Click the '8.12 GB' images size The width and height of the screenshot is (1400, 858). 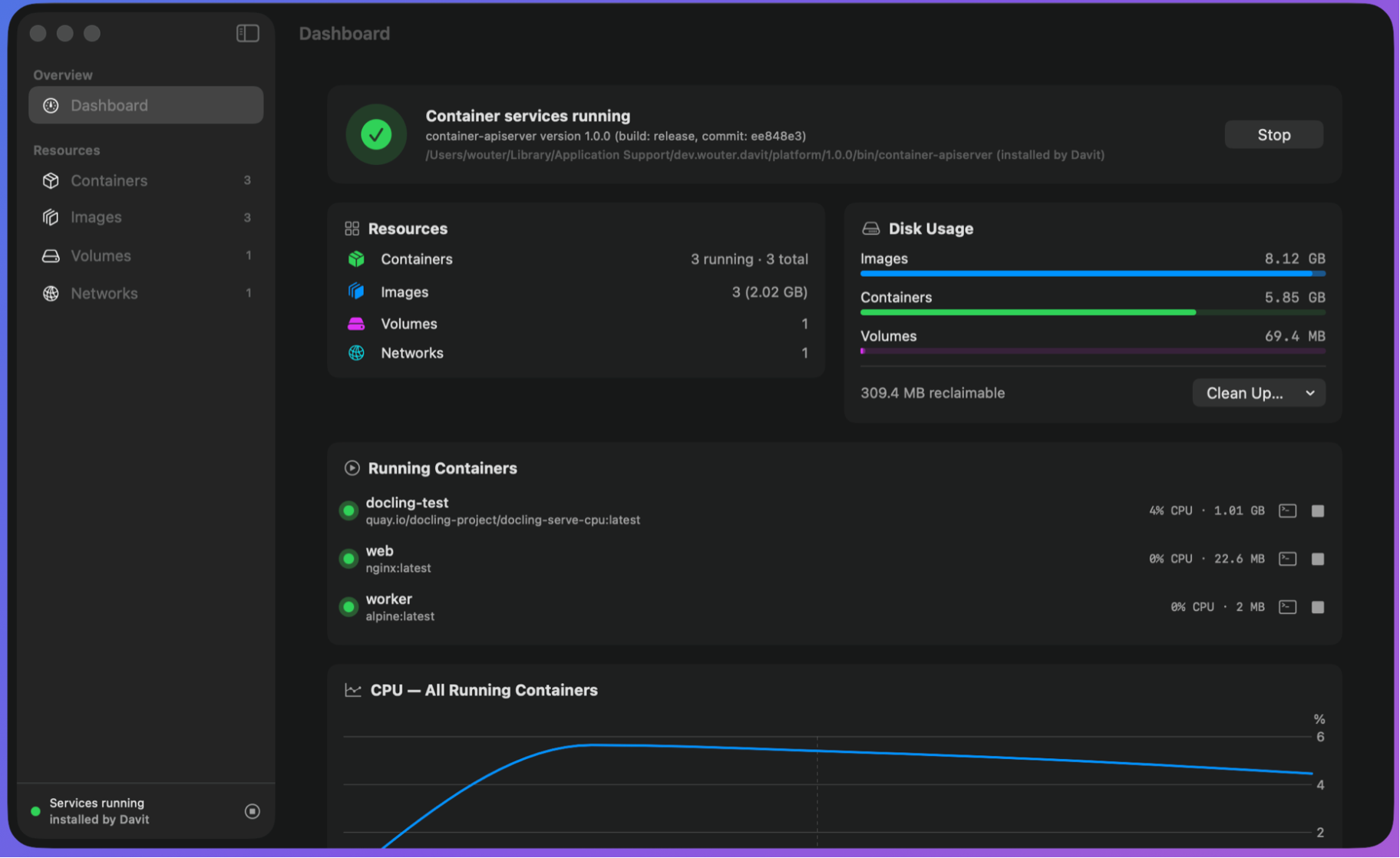click(1295, 259)
